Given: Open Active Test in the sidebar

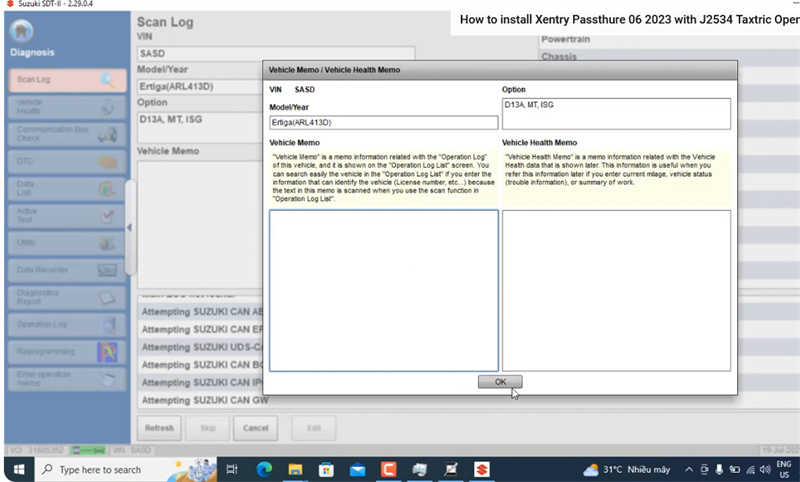Looking at the screenshot, I should (x=67, y=216).
